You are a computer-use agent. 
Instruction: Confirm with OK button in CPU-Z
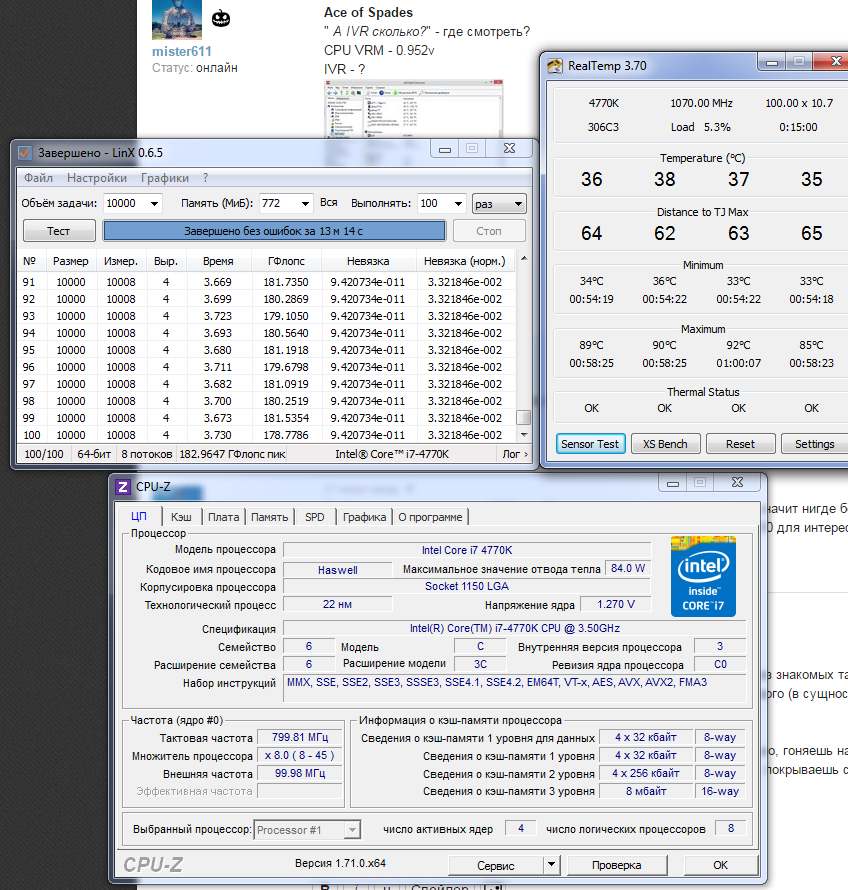point(721,866)
